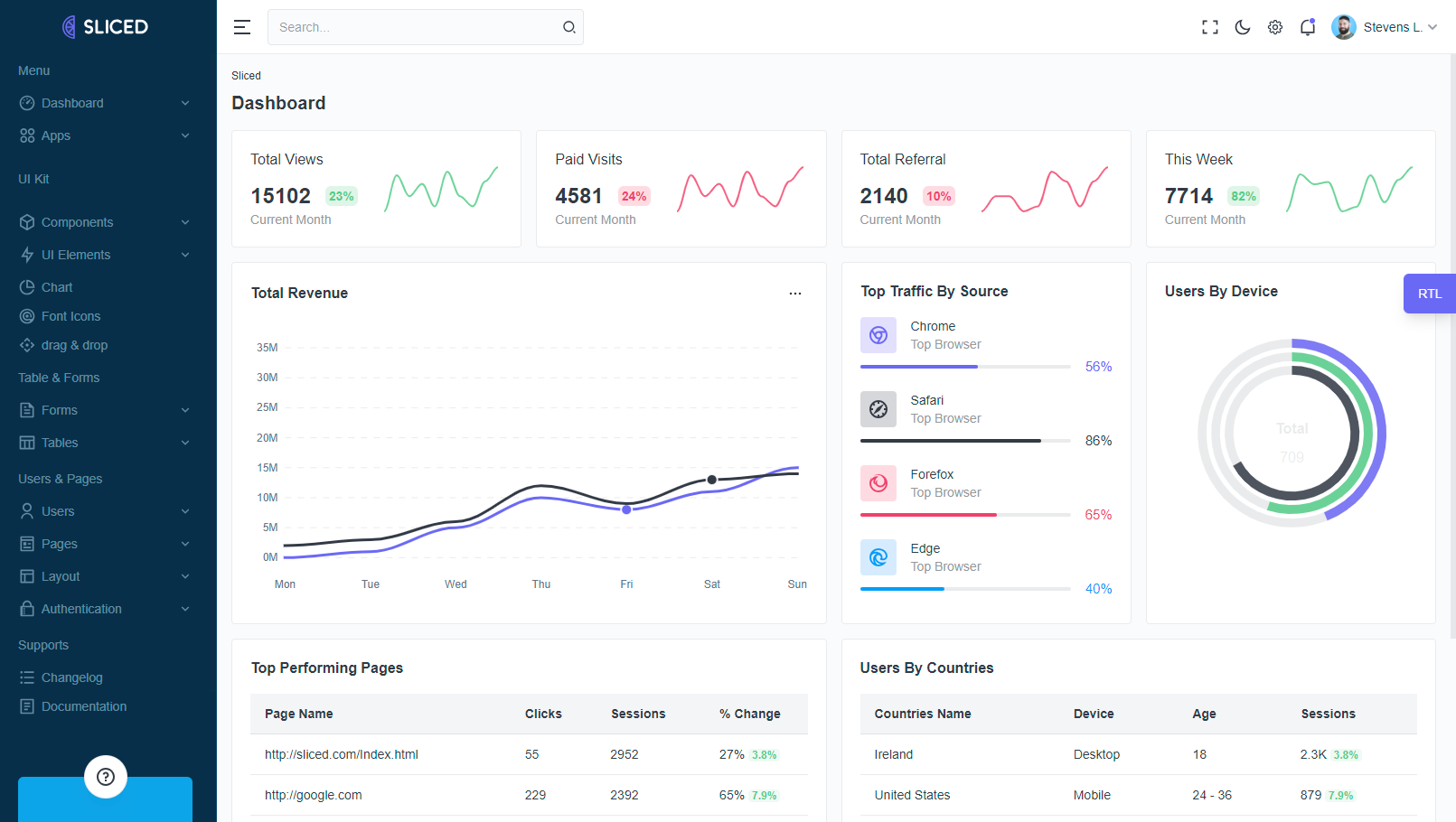
Task: Open the http://google.com page link
Action: [x=313, y=795]
